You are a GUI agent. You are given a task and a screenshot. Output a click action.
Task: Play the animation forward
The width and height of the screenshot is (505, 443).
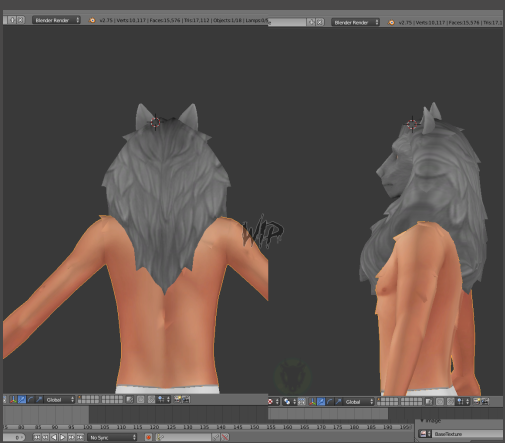pyautogui.click(x=62, y=437)
